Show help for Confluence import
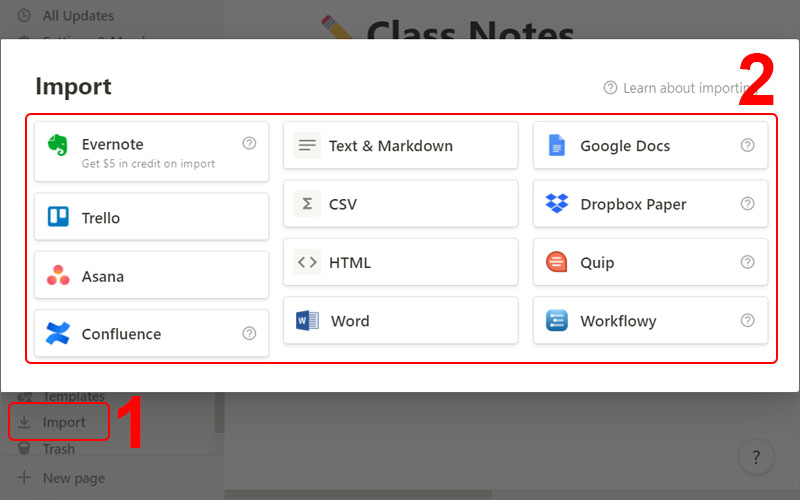Viewport: 800px width, 500px height. click(x=249, y=333)
